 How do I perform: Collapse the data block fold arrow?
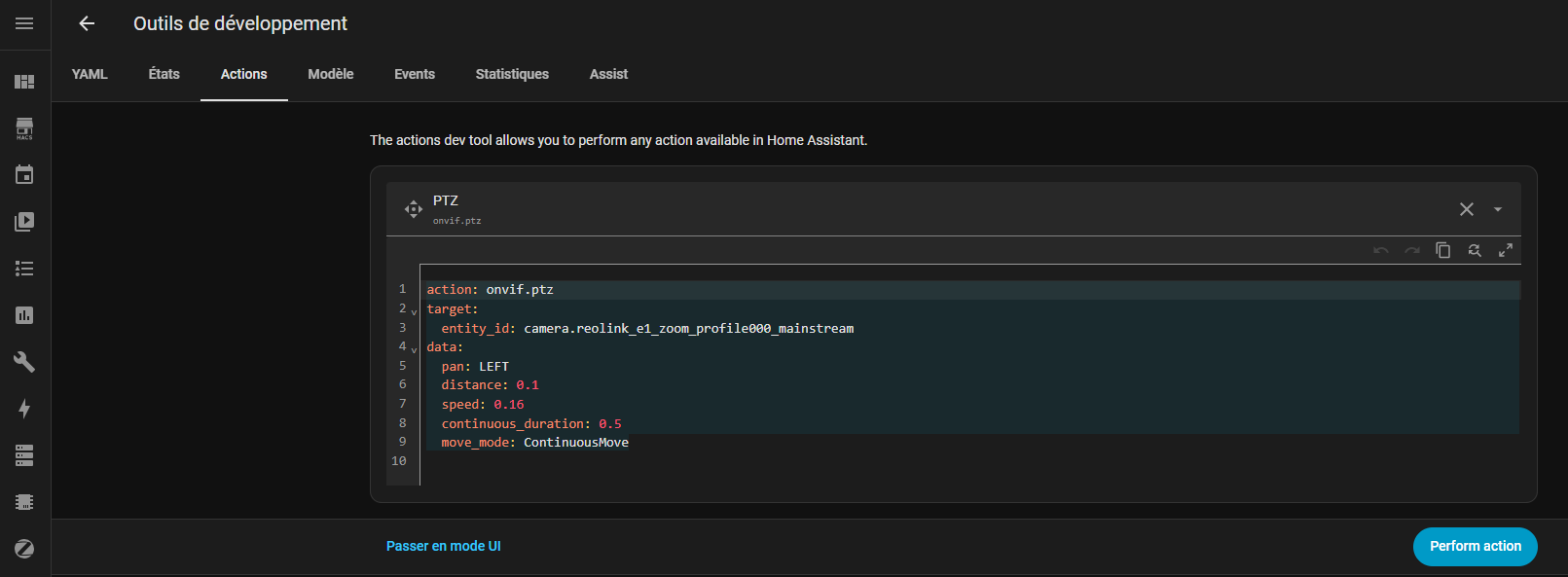415,349
